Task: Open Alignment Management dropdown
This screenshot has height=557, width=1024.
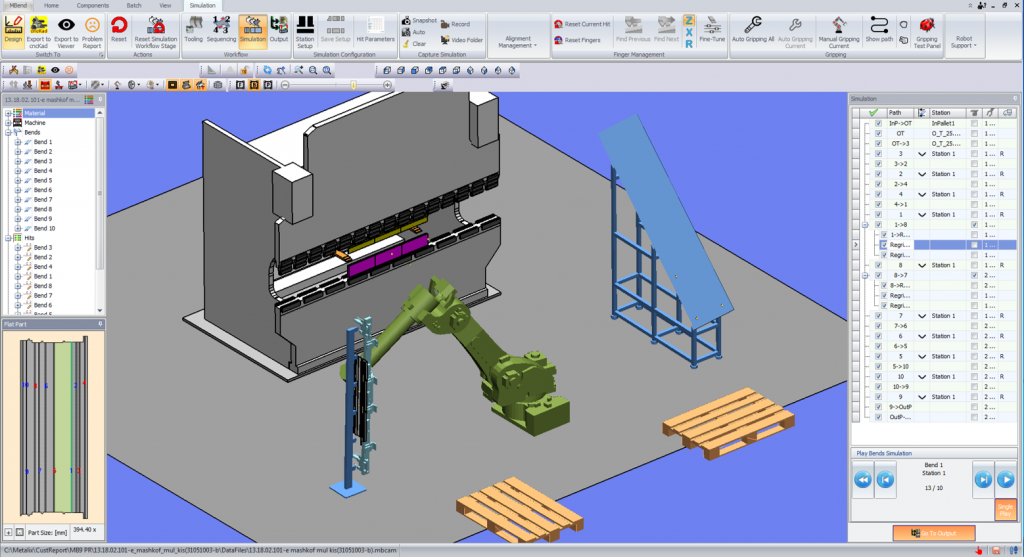Action: 518,42
